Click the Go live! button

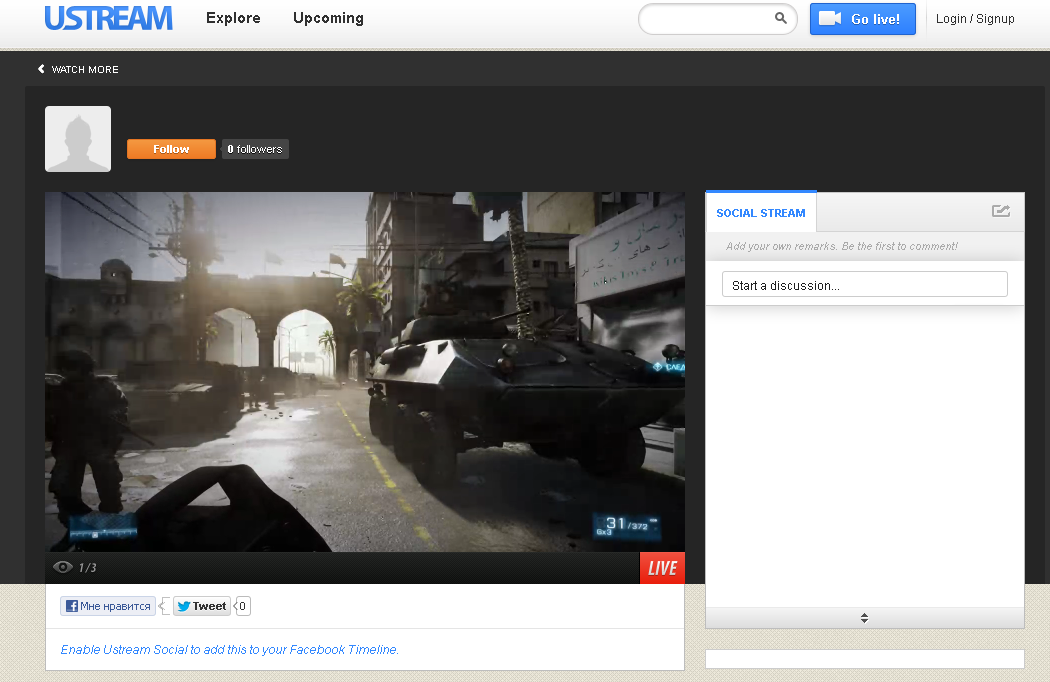point(862,19)
